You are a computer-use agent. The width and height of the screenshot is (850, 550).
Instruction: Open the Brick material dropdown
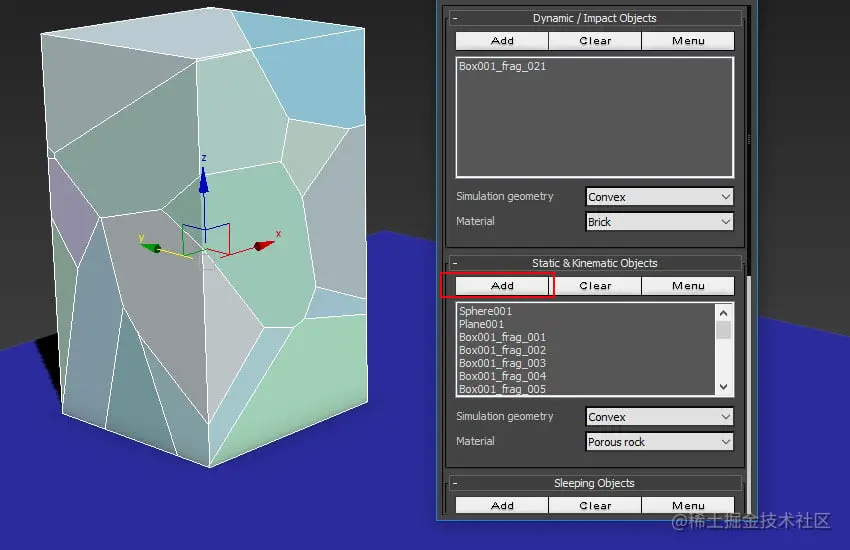[660, 222]
